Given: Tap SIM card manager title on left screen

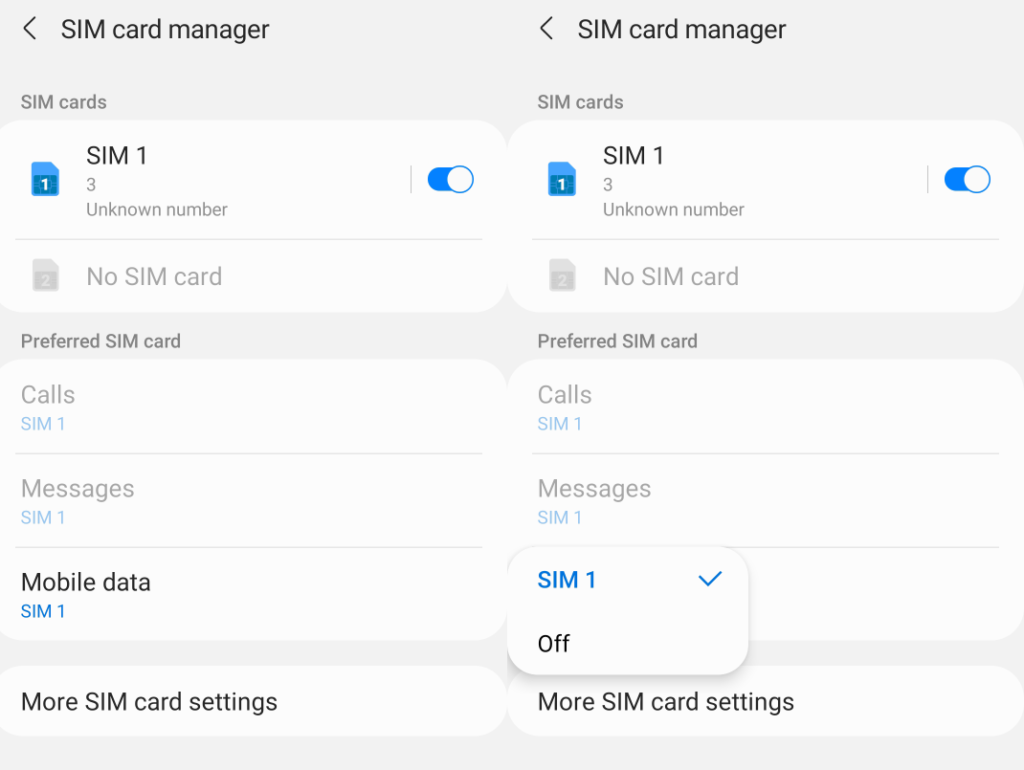Looking at the screenshot, I should coord(165,29).
